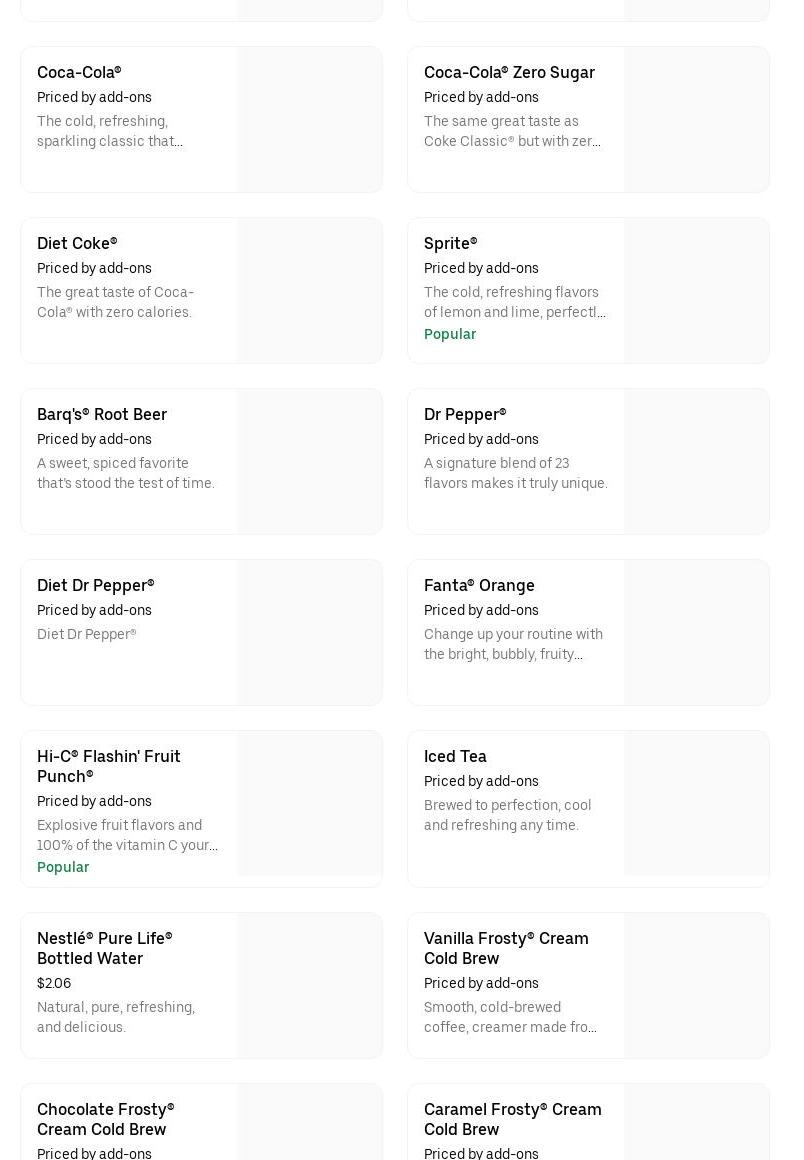The image size is (804, 1160).
Task: Choose Caramel Frosty® Cream Cold Brew title
Action: coord(512,1119)
